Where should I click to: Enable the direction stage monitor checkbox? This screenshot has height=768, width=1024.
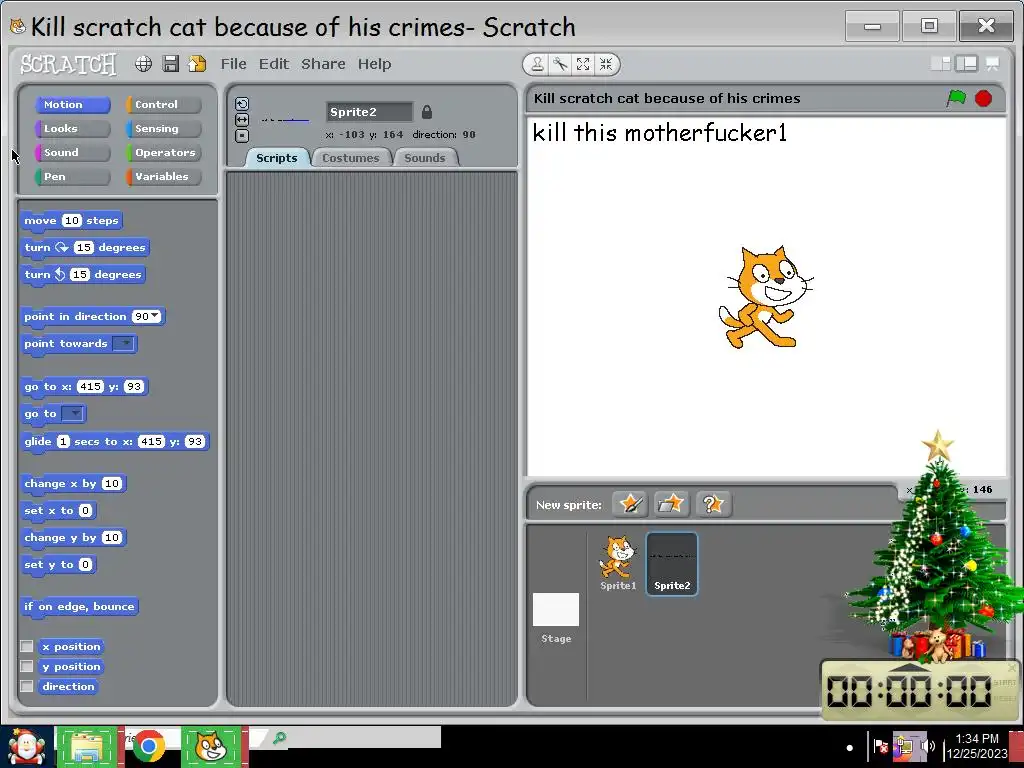coord(27,686)
